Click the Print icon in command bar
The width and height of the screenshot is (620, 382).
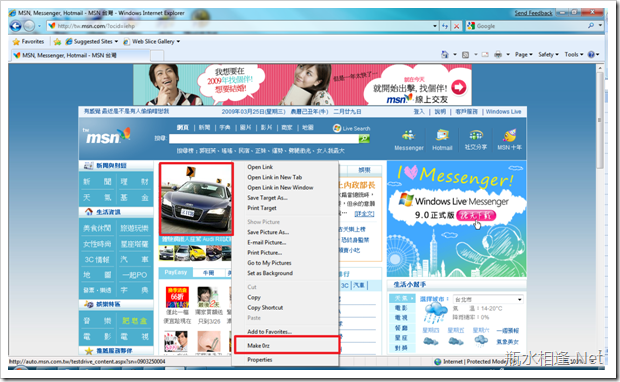click(x=498, y=55)
